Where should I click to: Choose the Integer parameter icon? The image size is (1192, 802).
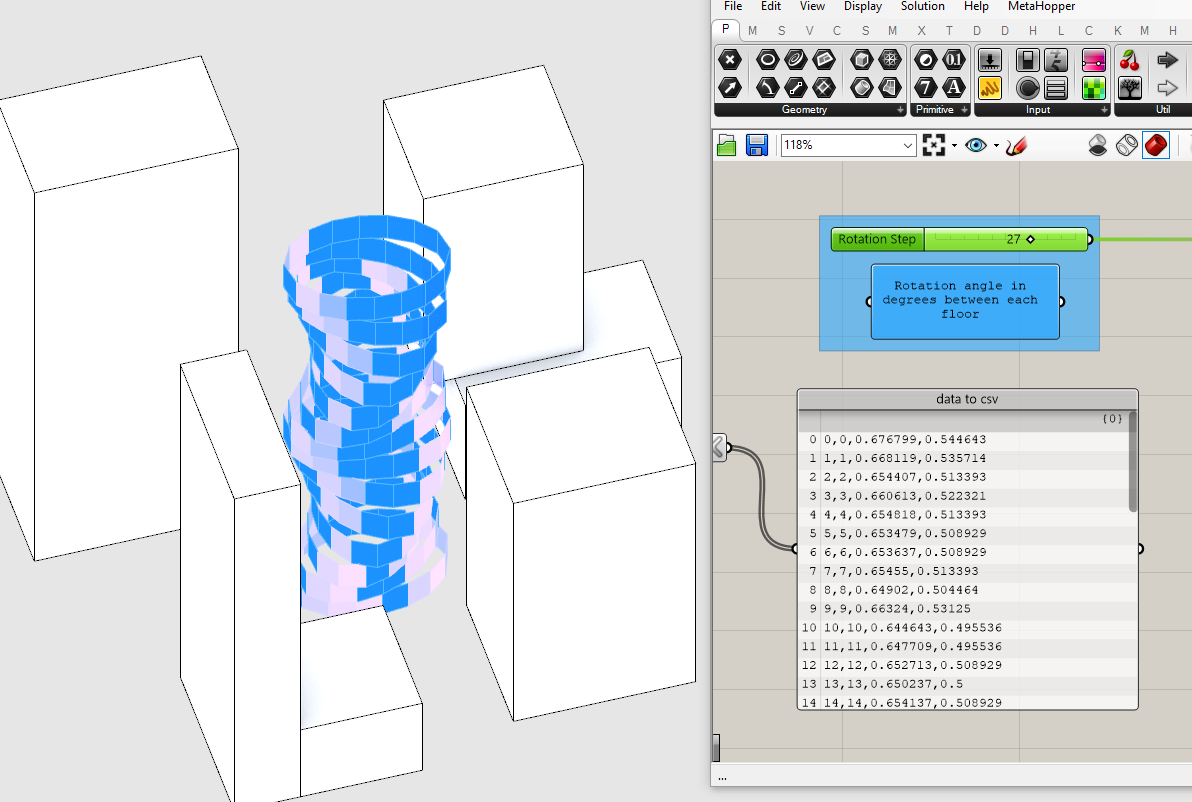[926, 87]
